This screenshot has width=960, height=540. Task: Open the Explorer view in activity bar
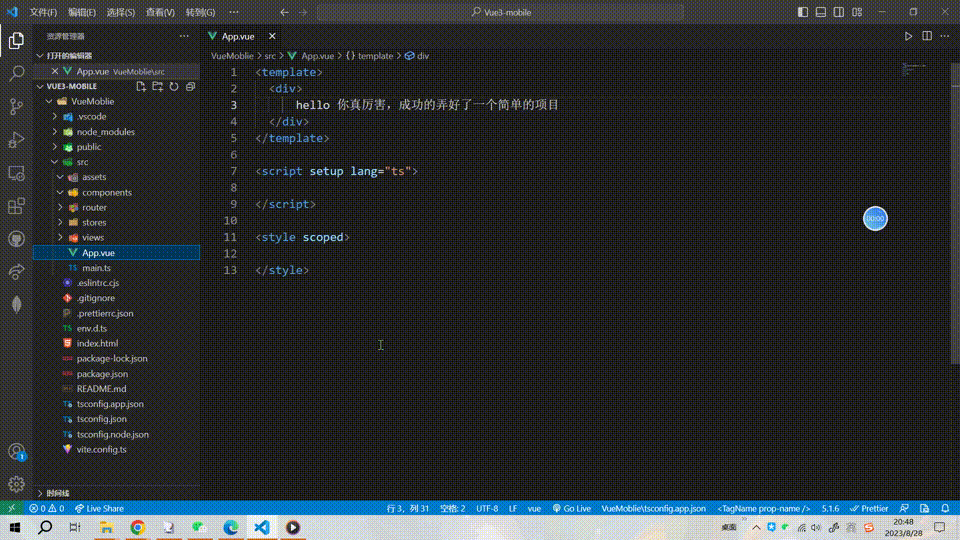(x=17, y=40)
